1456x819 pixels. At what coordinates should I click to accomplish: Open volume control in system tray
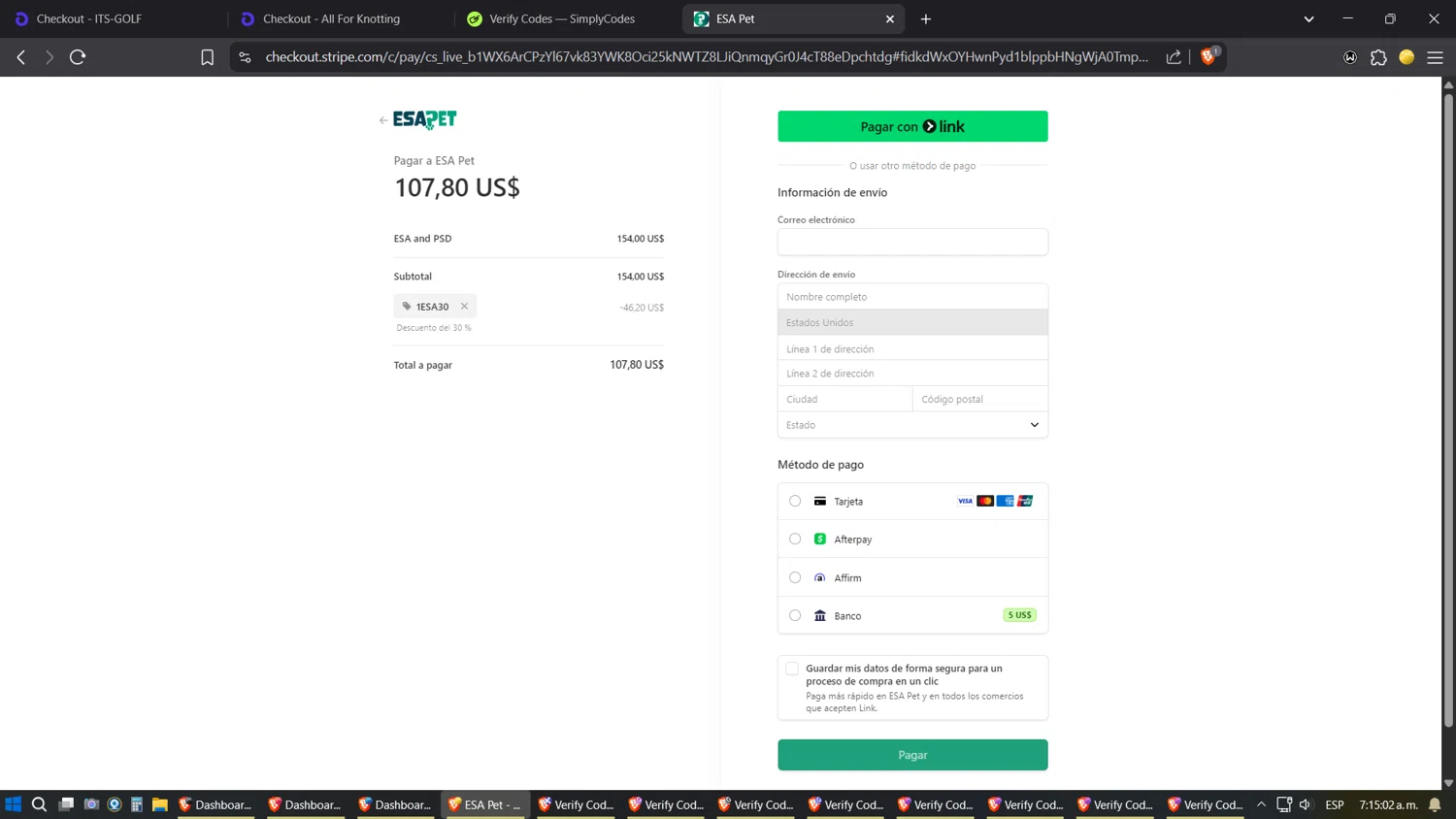click(1306, 804)
